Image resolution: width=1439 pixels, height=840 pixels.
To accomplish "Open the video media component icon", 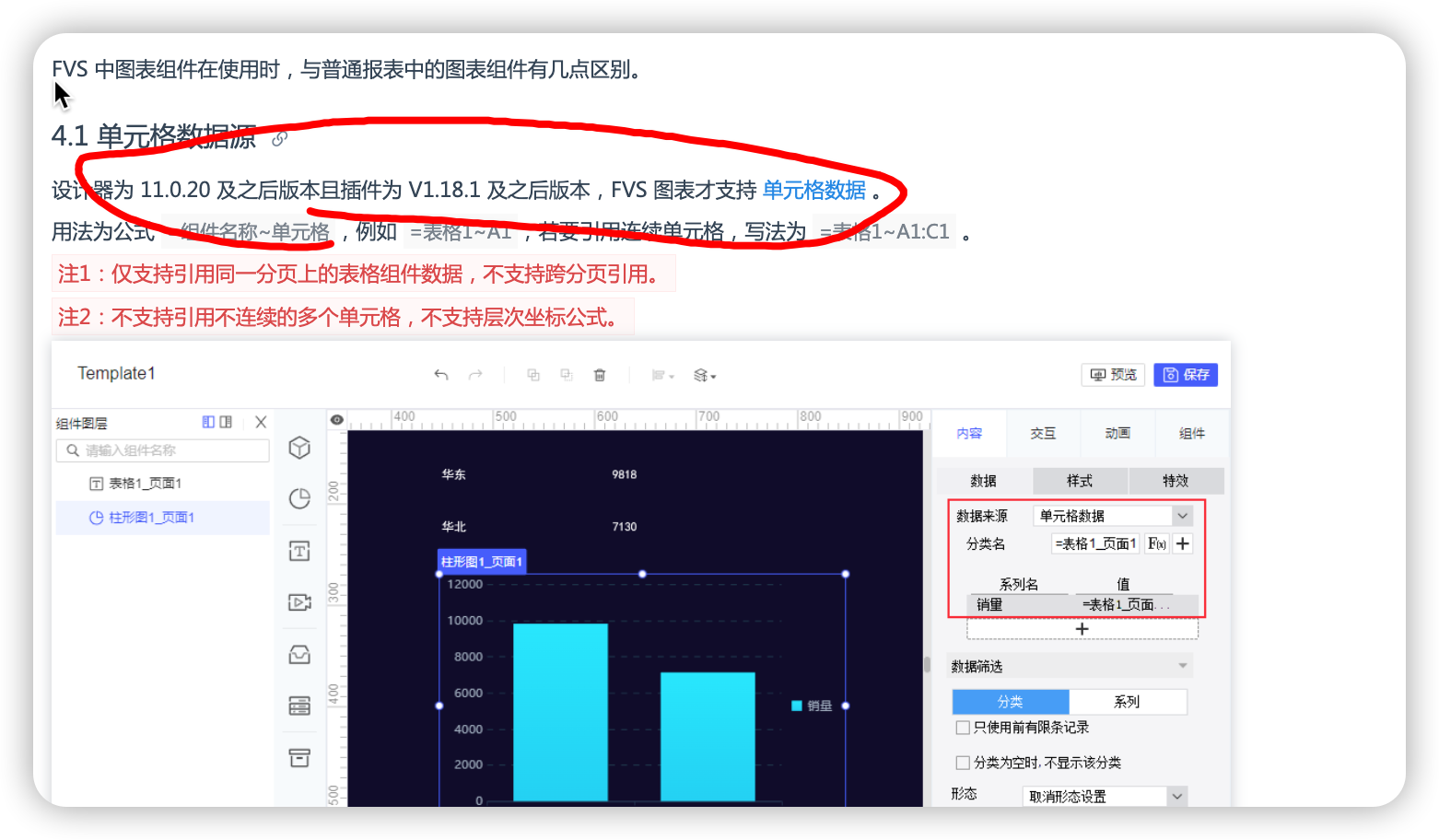I will (x=299, y=602).
